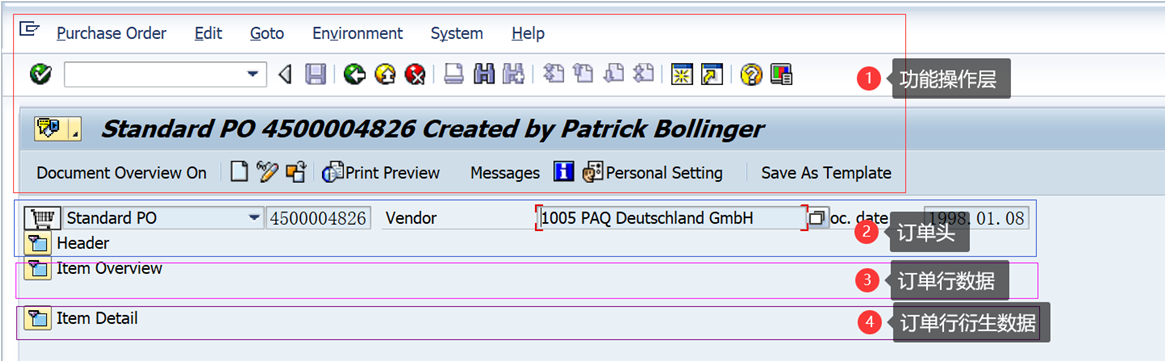Image resolution: width=1166 pixels, height=361 pixels.
Task: Click the title bar services-for-object icon
Action: (57, 130)
